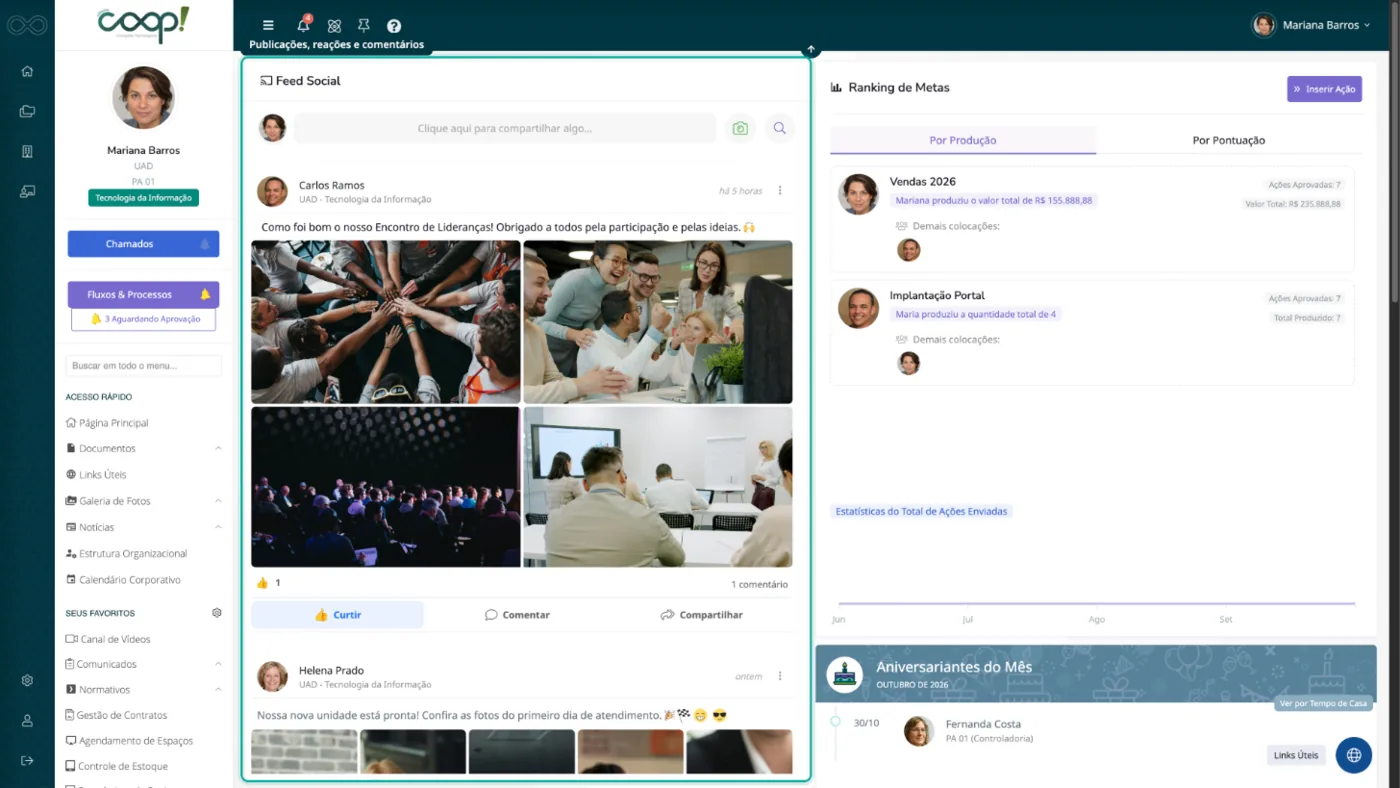
Task: Click the globe button at bottom right
Action: (x=1353, y=755)
